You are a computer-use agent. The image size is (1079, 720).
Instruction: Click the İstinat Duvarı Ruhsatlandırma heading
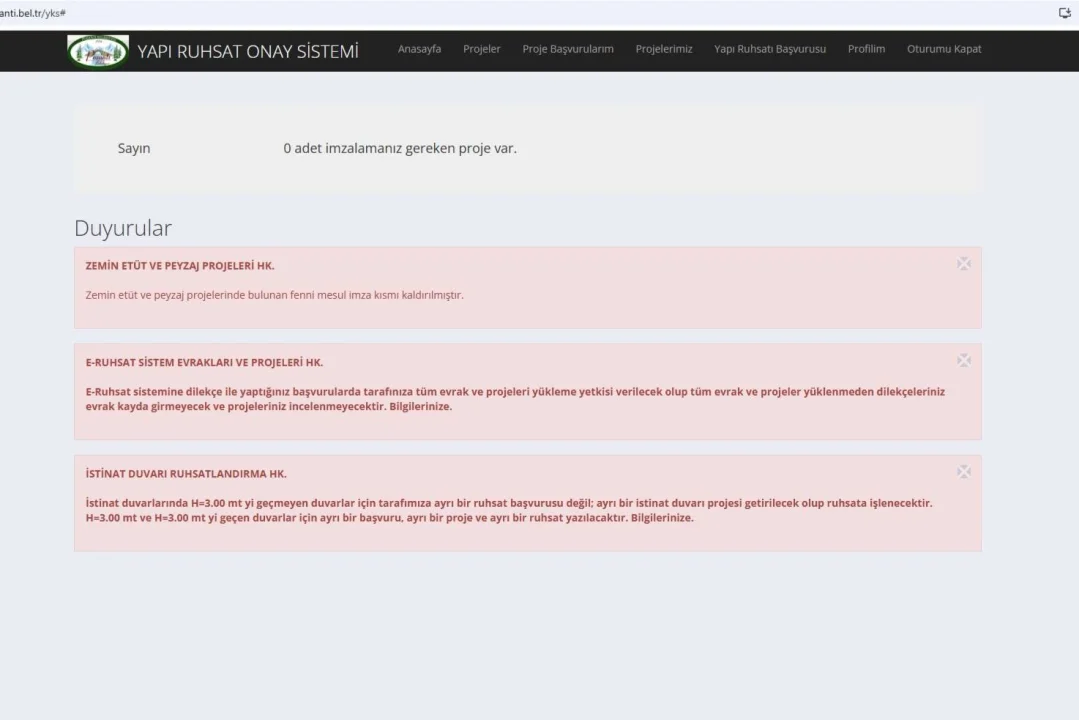pyautogui.click(x=186, y=474)
